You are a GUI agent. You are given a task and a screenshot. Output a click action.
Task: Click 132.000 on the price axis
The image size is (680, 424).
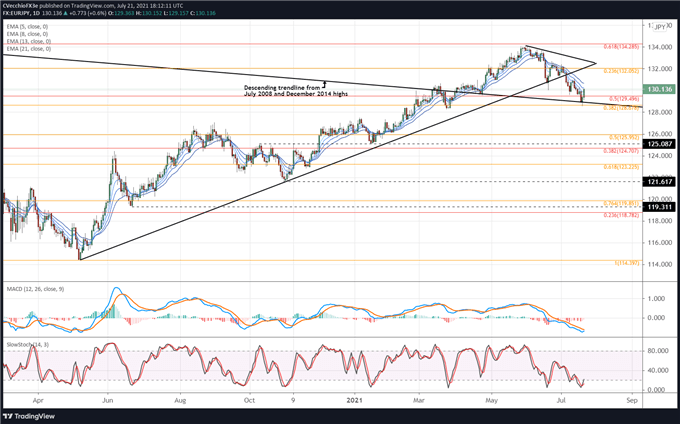pyautogui.click(x=660, y=68)
